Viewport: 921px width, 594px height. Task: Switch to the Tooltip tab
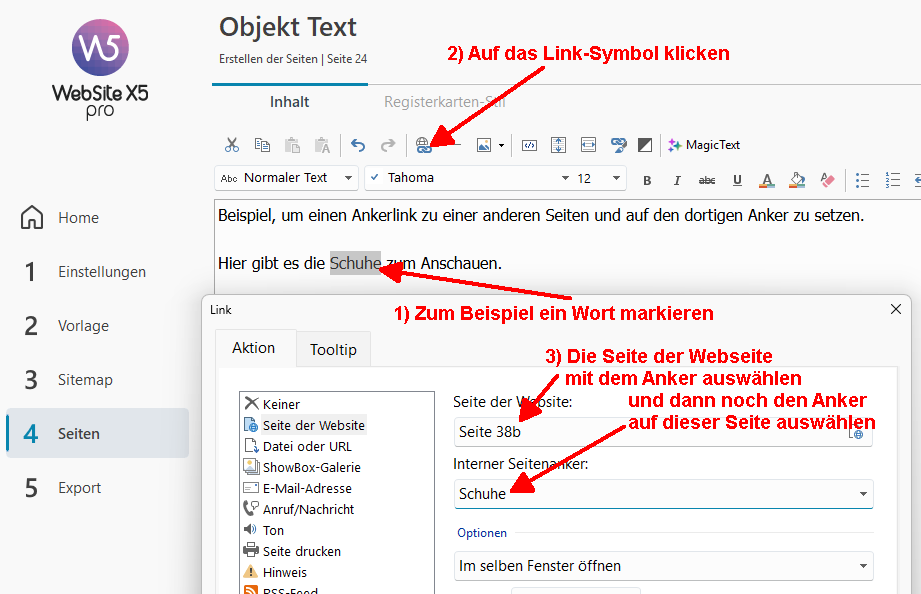point(333,350)
